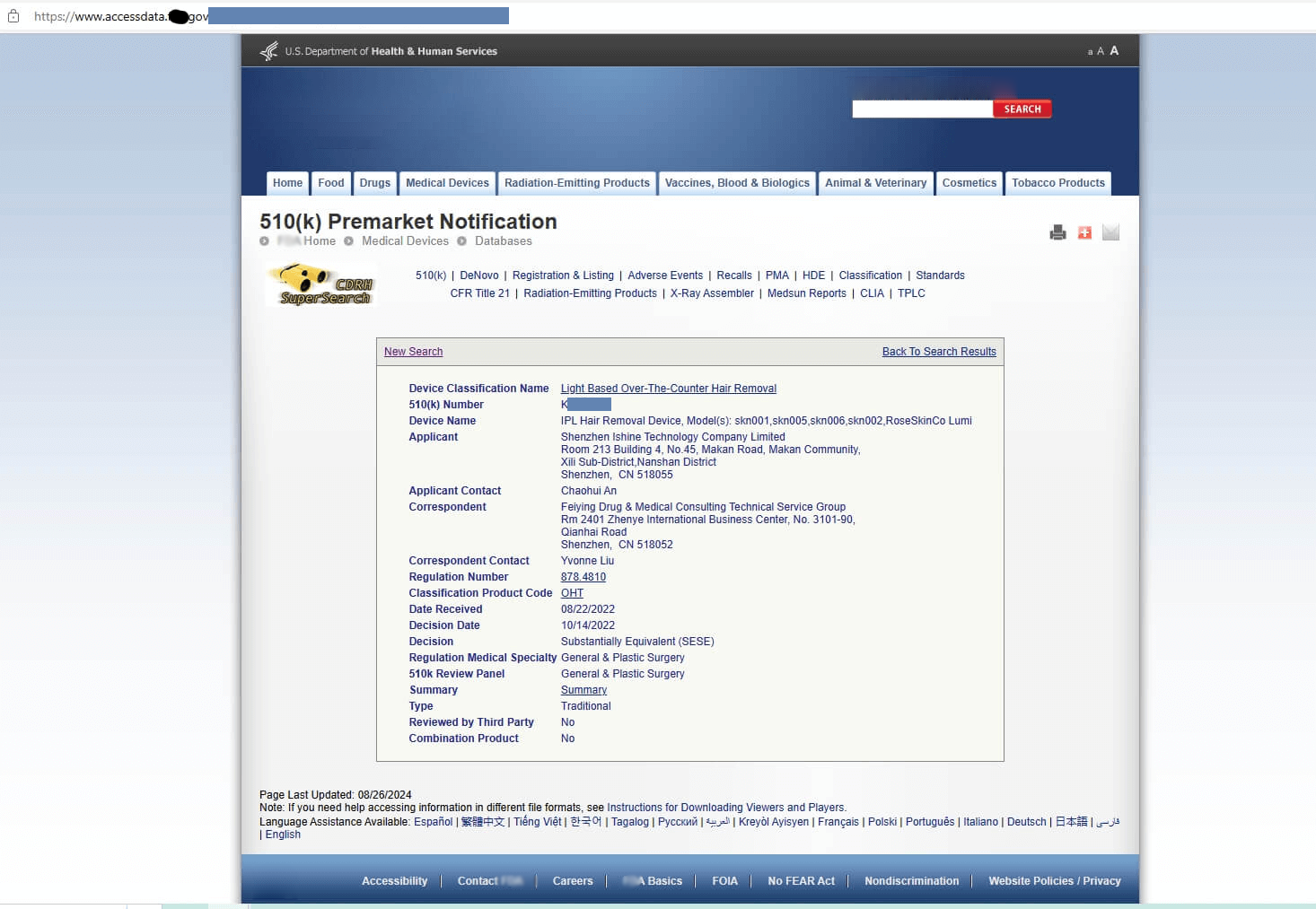Open CDRH SuperSearch binoculars logo

pos(322,284)
